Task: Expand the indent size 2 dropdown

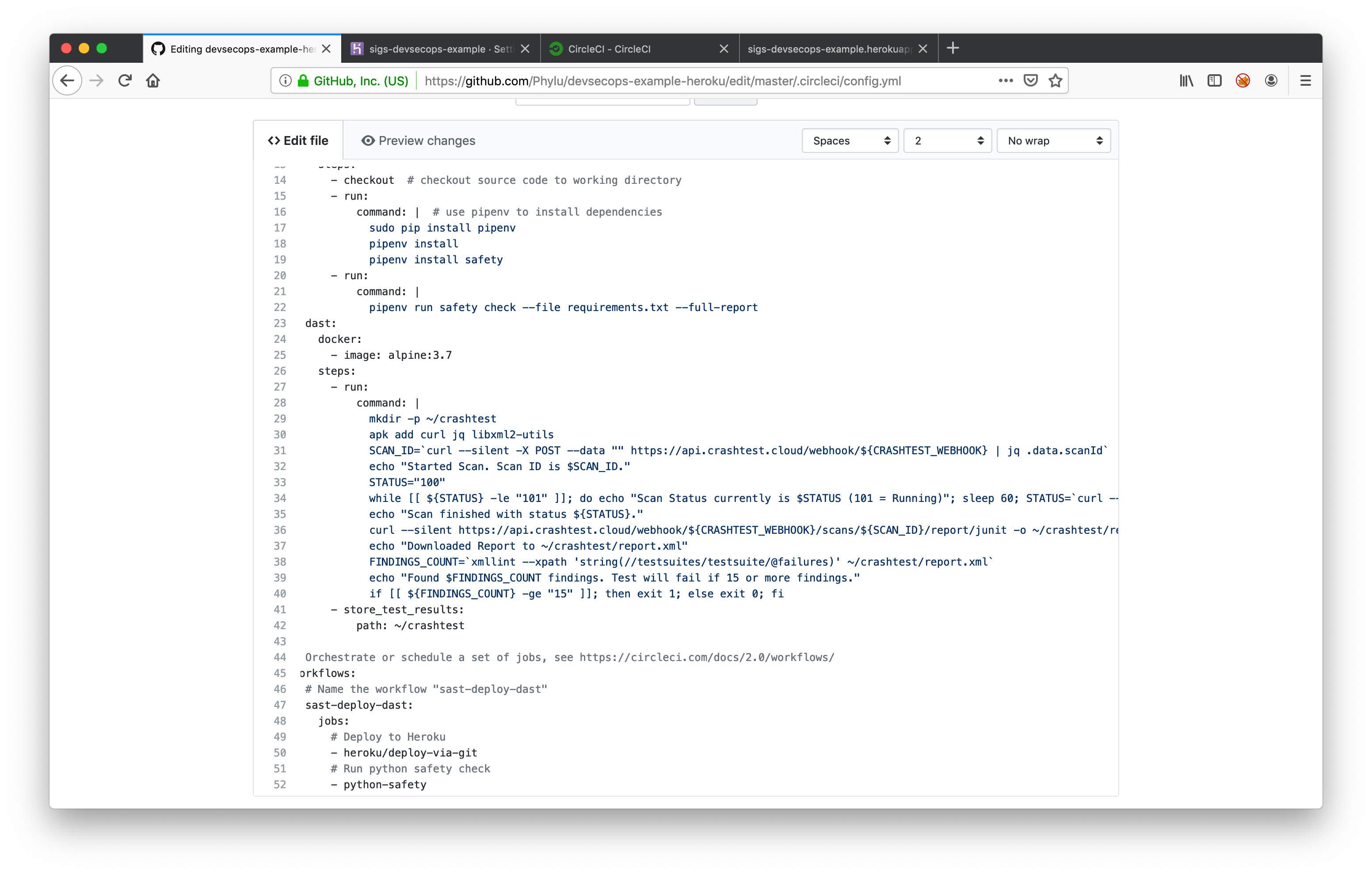Action: (947, 141)
